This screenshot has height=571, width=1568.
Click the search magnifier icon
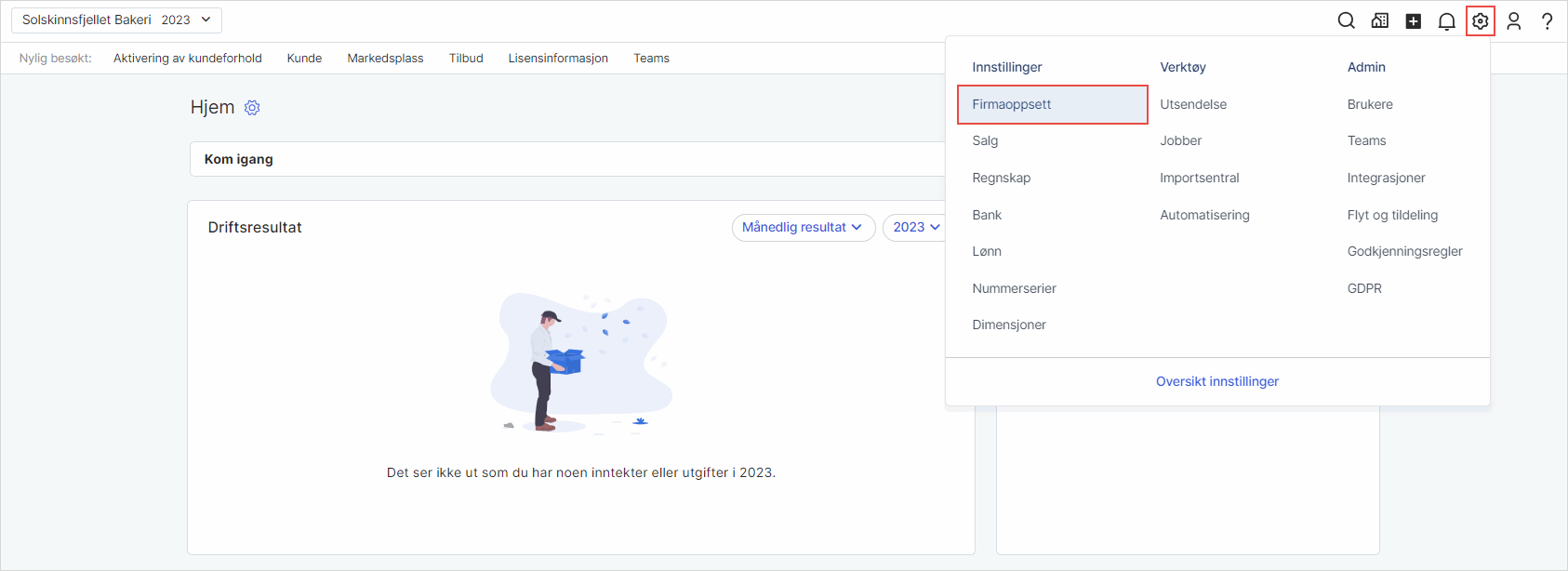point(1346,21)
